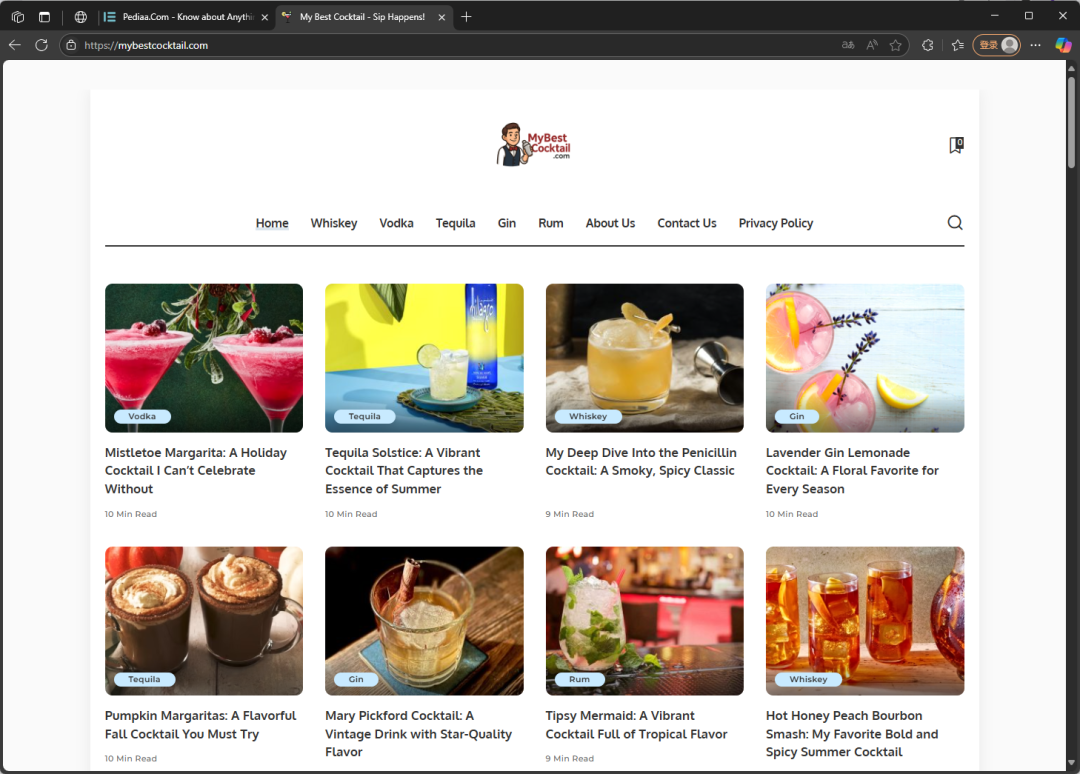Select Whiskey in the navigation menu
The height and width of the screenshot is (774, 1080).
point(333,223)
